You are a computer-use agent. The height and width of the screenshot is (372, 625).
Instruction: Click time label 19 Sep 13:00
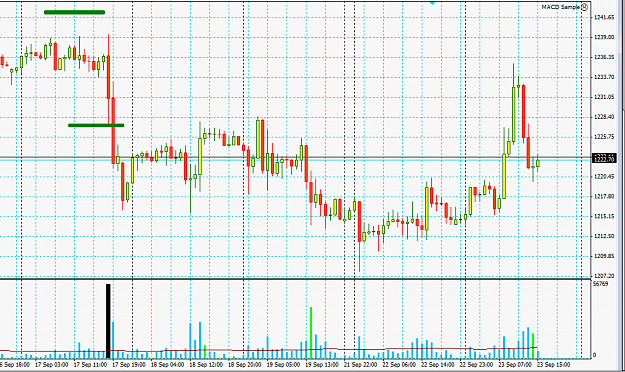click(x=322, y=364)
